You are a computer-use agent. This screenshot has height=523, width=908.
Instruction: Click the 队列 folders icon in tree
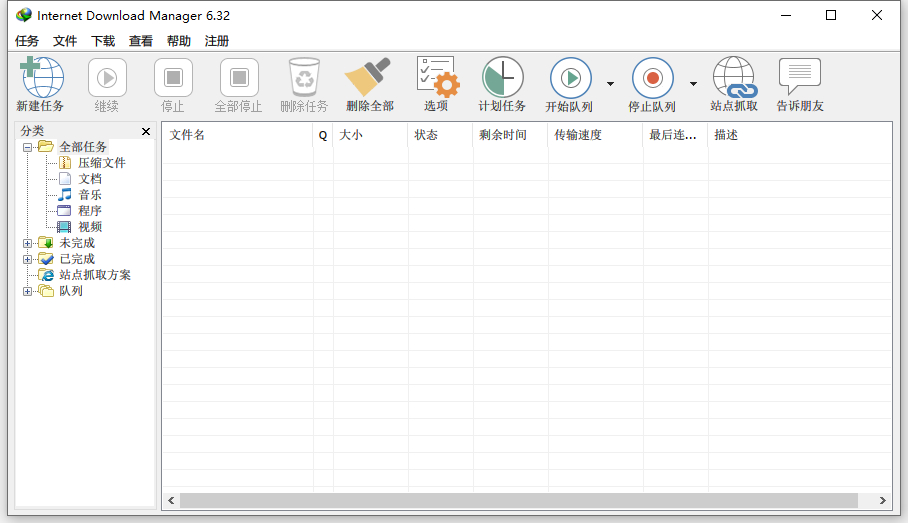(46, 291)
